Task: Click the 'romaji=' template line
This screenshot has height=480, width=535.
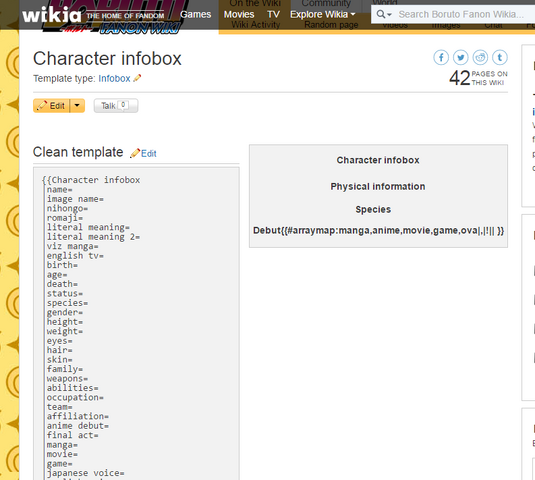Action: [x=65, y=218]
